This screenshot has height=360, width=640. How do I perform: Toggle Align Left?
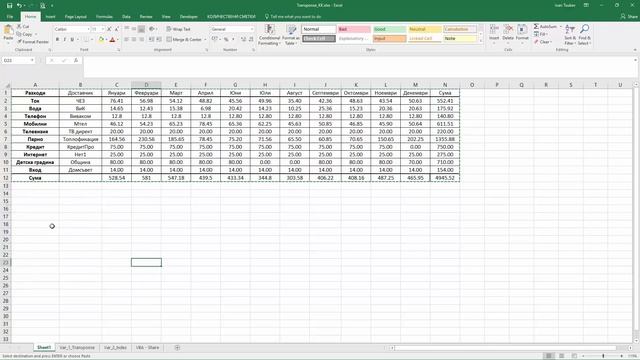click(x=127, y=40)
